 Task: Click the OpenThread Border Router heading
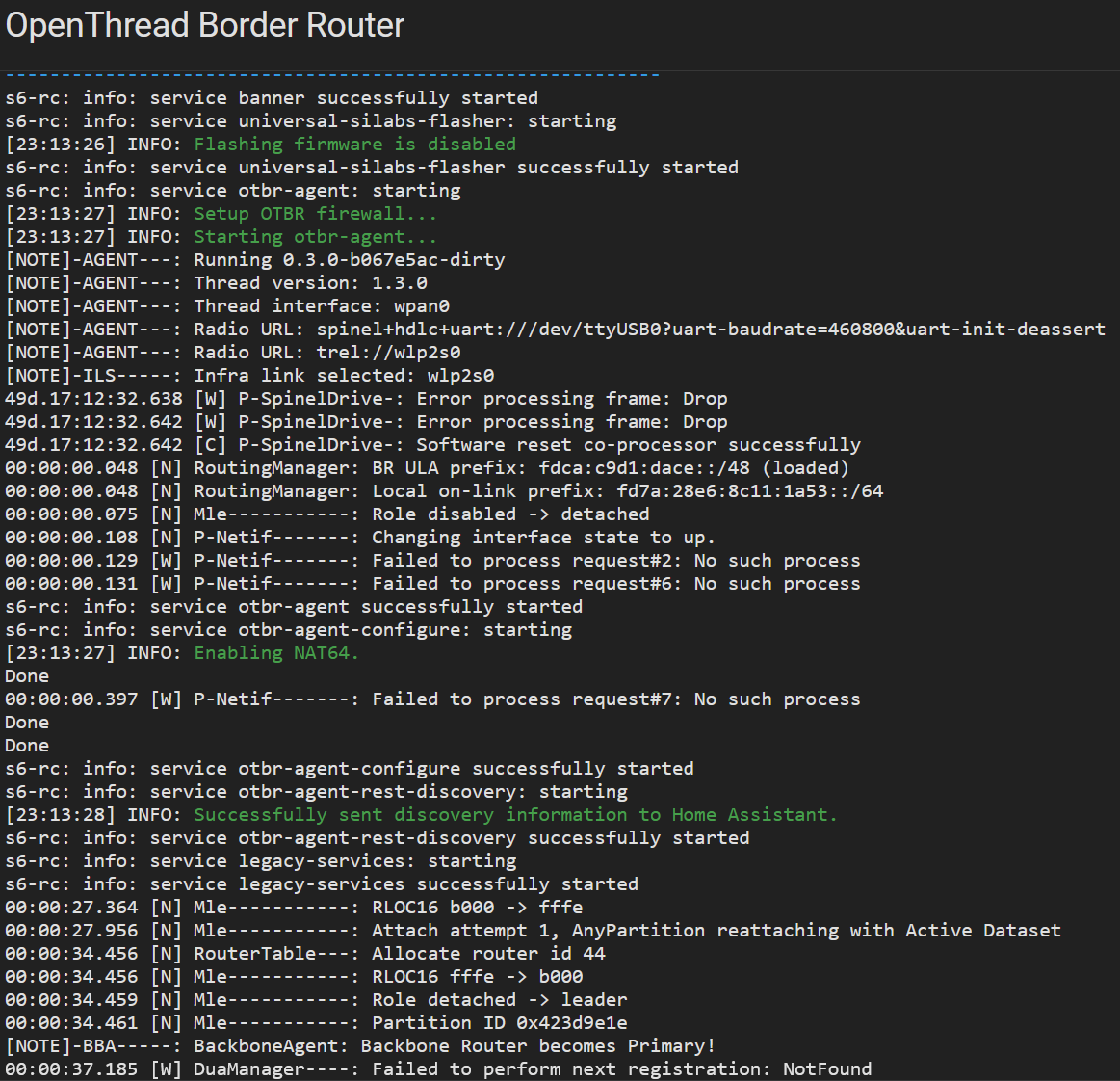[x=205, y=25]
